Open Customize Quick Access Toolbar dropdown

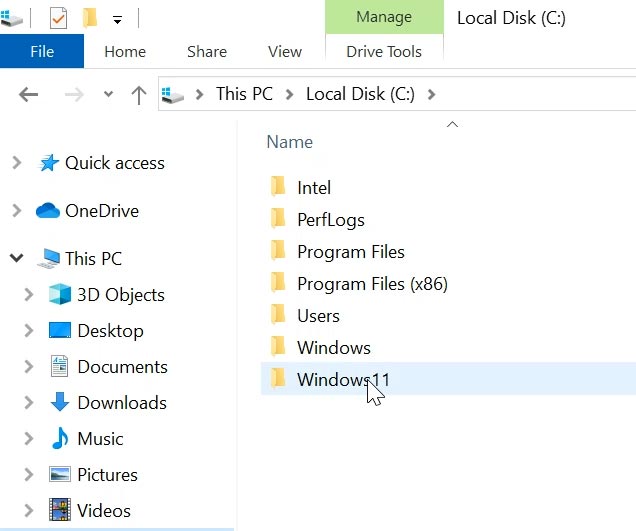(117, 19)
